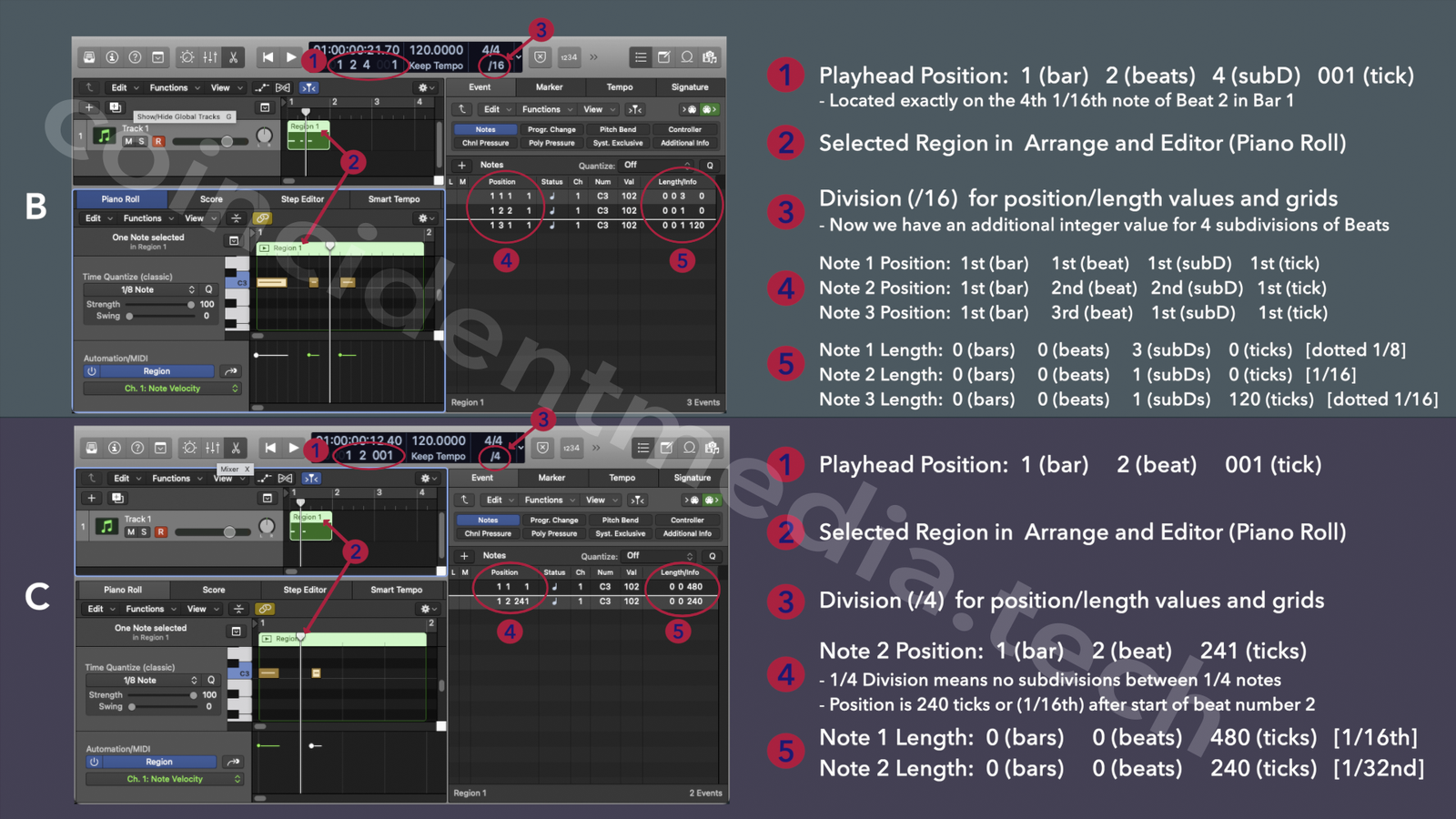Viewport: 1456px width, 819px height.
Task: Switch to Step Editor tab in screenshot C
Action: (x=304, y=590)
